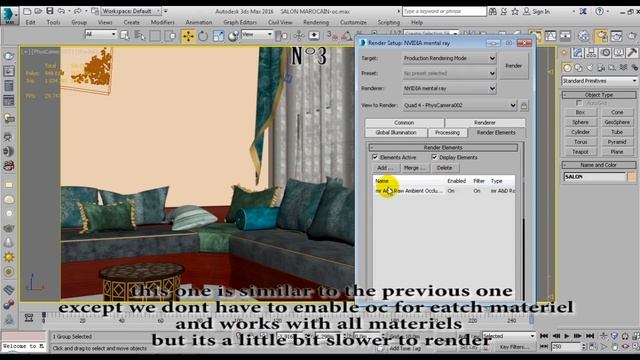Screen dimensions: 640x360
Task: Click the Merge... button
Action: [x=414, y=168]
